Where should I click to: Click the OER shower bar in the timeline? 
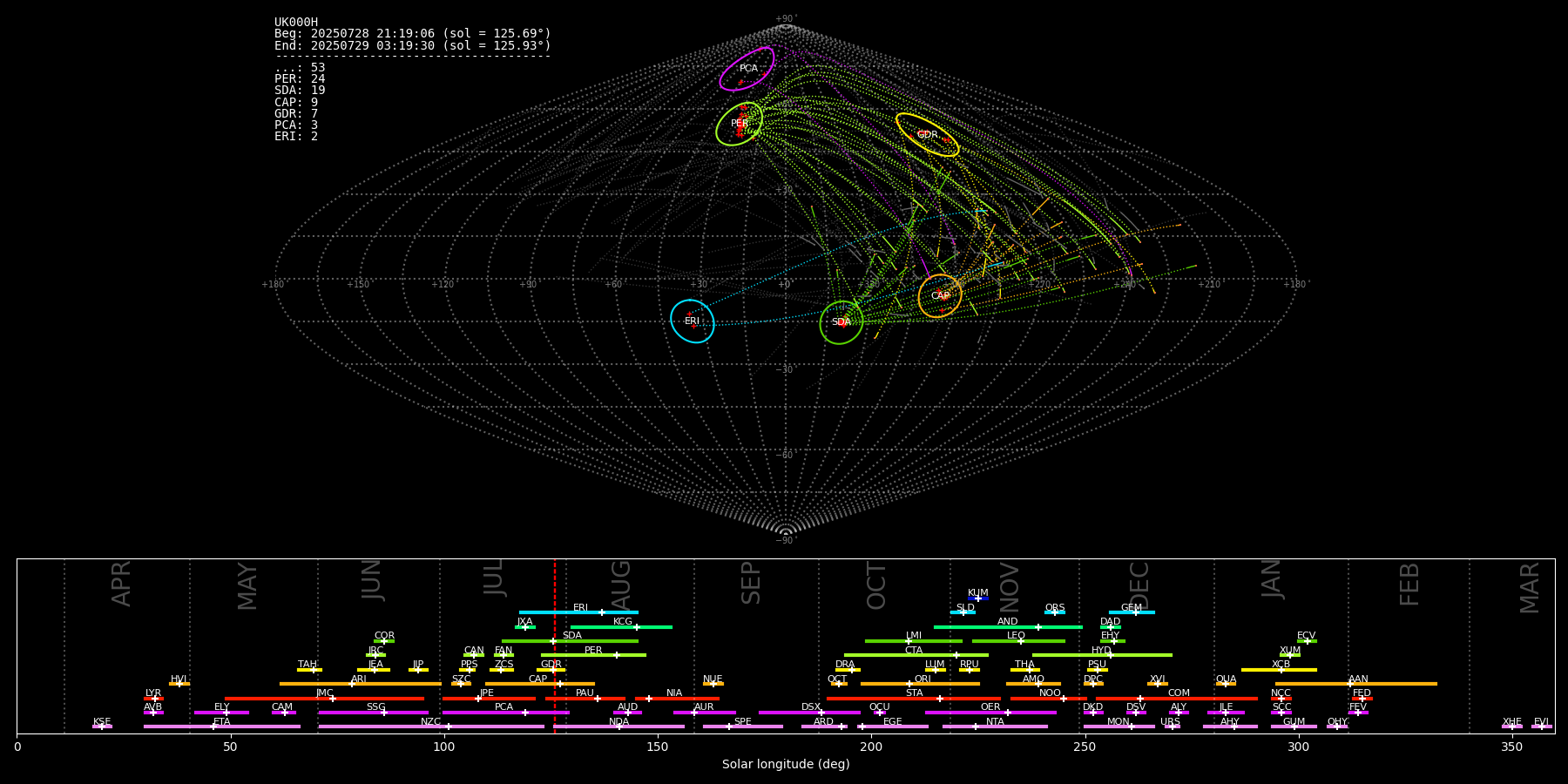tap(990, 713)
